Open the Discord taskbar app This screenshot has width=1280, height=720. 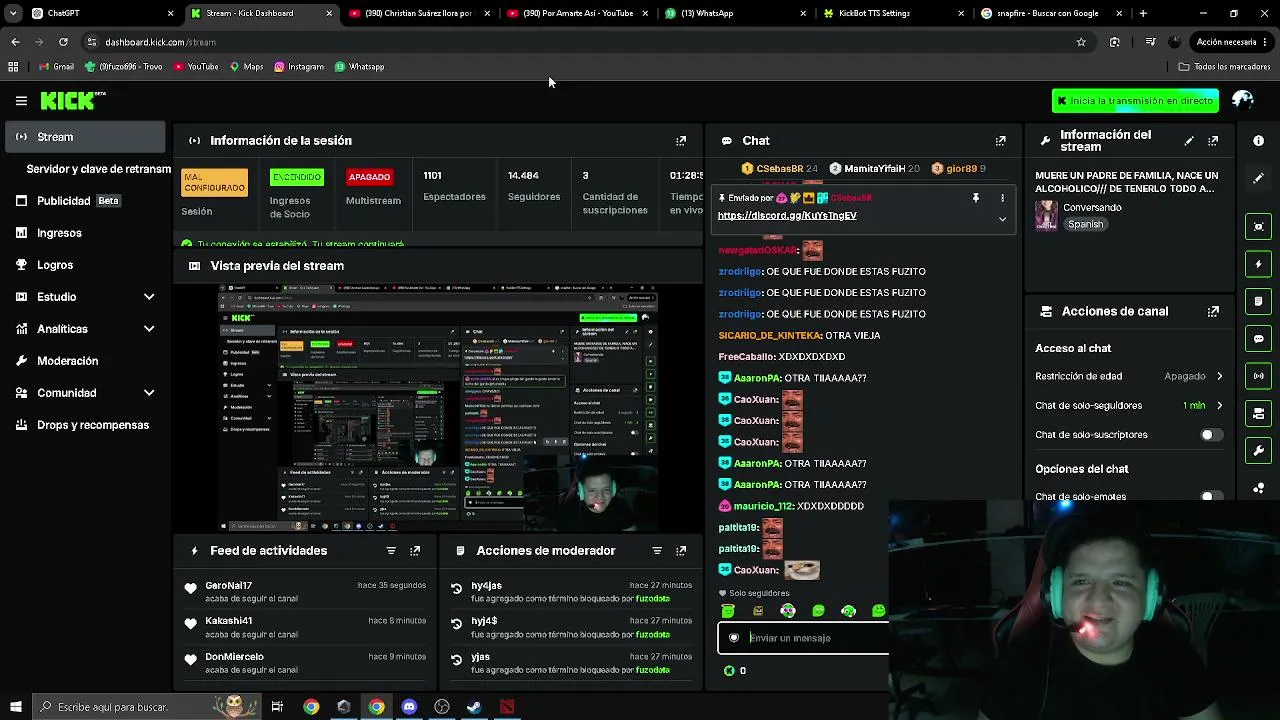409,707
